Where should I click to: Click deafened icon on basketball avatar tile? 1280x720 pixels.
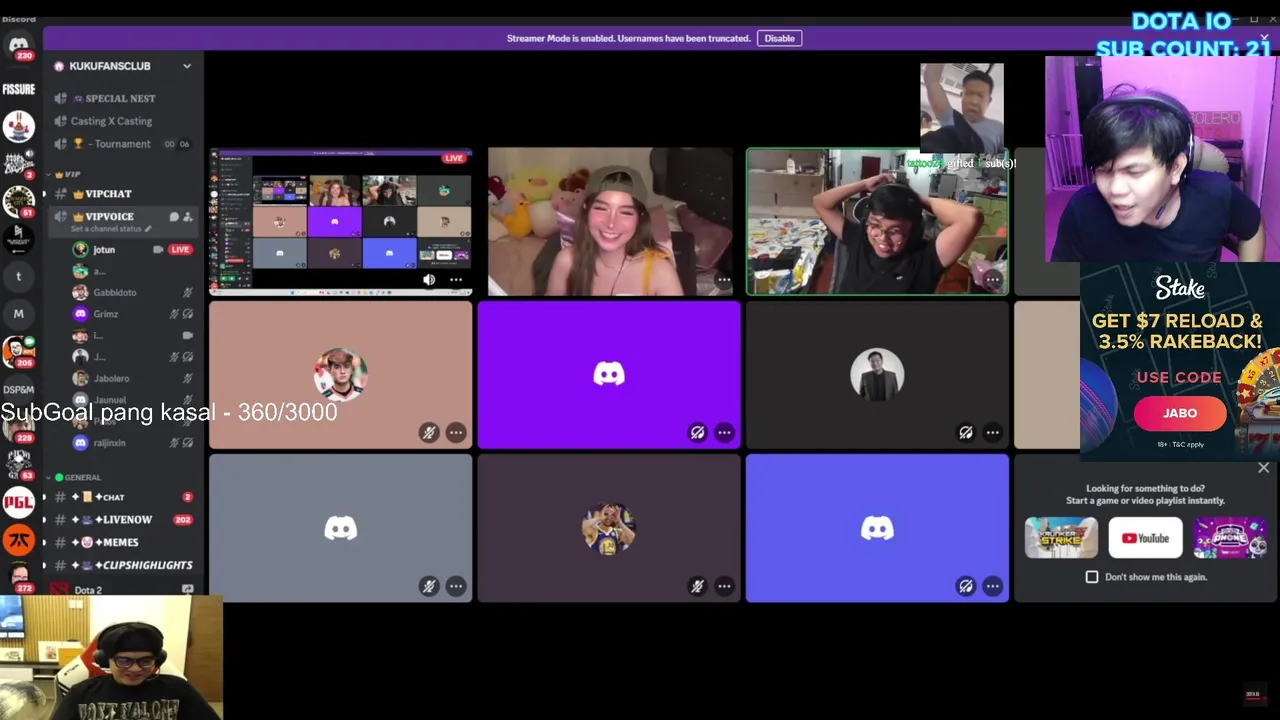[x=697, y=586]
